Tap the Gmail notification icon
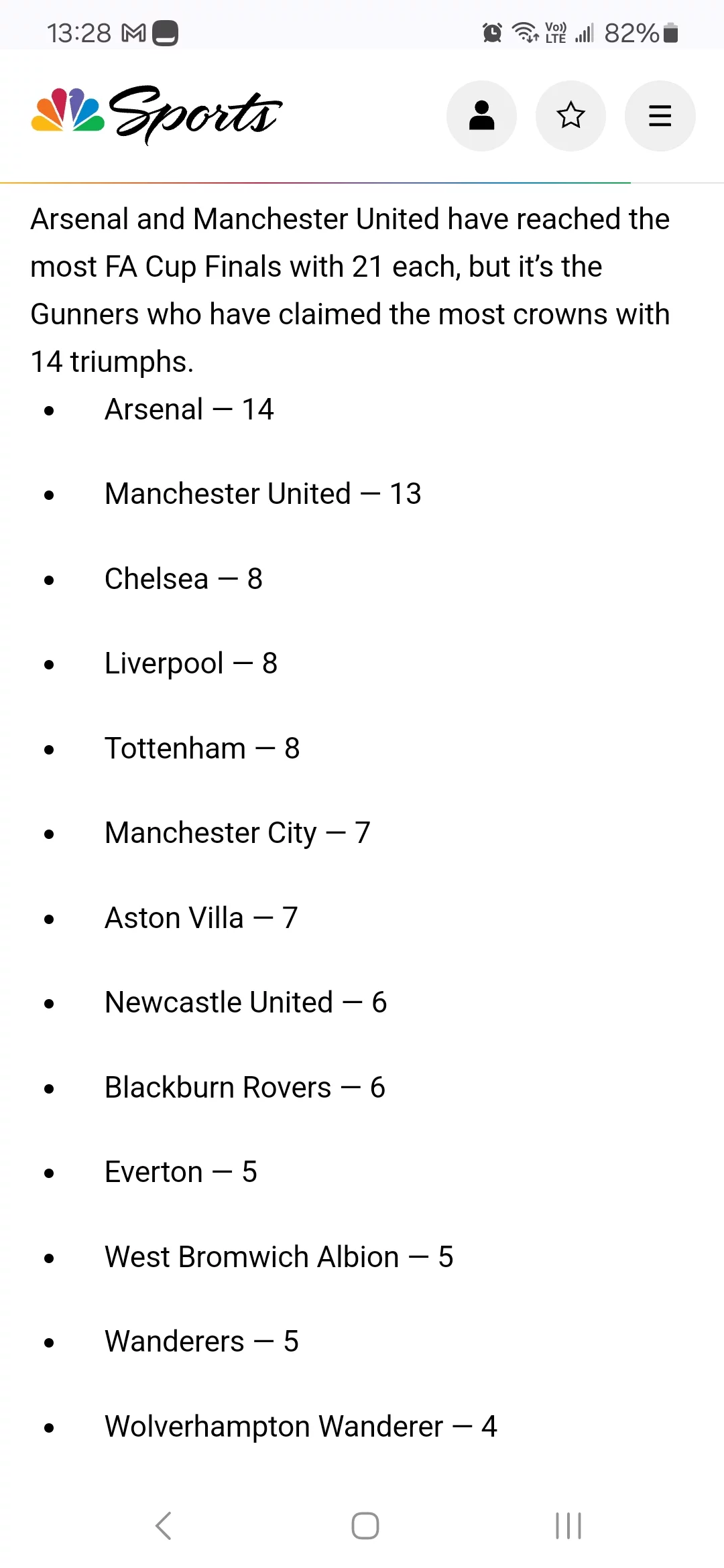This screenshot has width=724, height=1568. 133,33
